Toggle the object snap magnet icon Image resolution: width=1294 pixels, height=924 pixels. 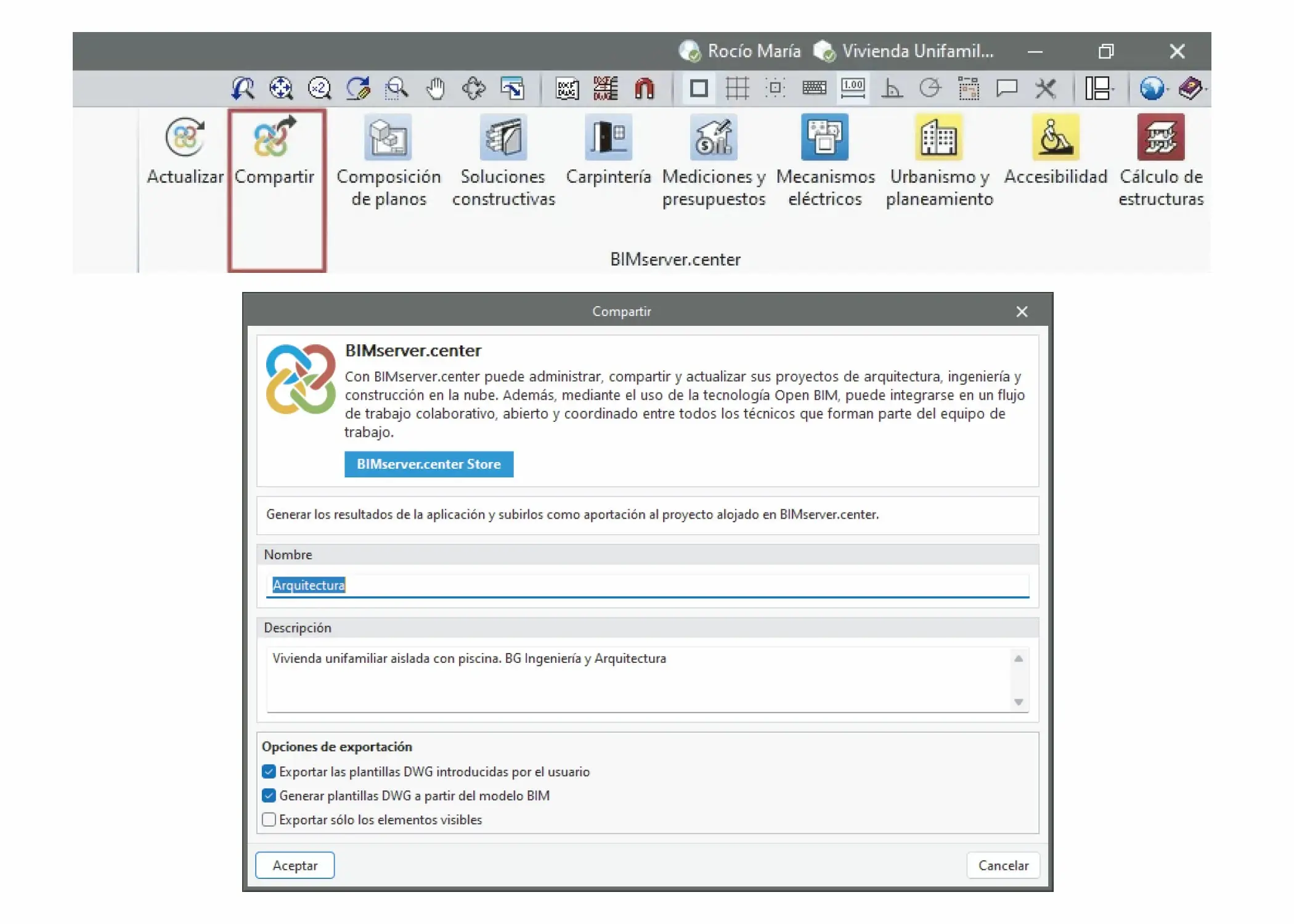(644, 89)
